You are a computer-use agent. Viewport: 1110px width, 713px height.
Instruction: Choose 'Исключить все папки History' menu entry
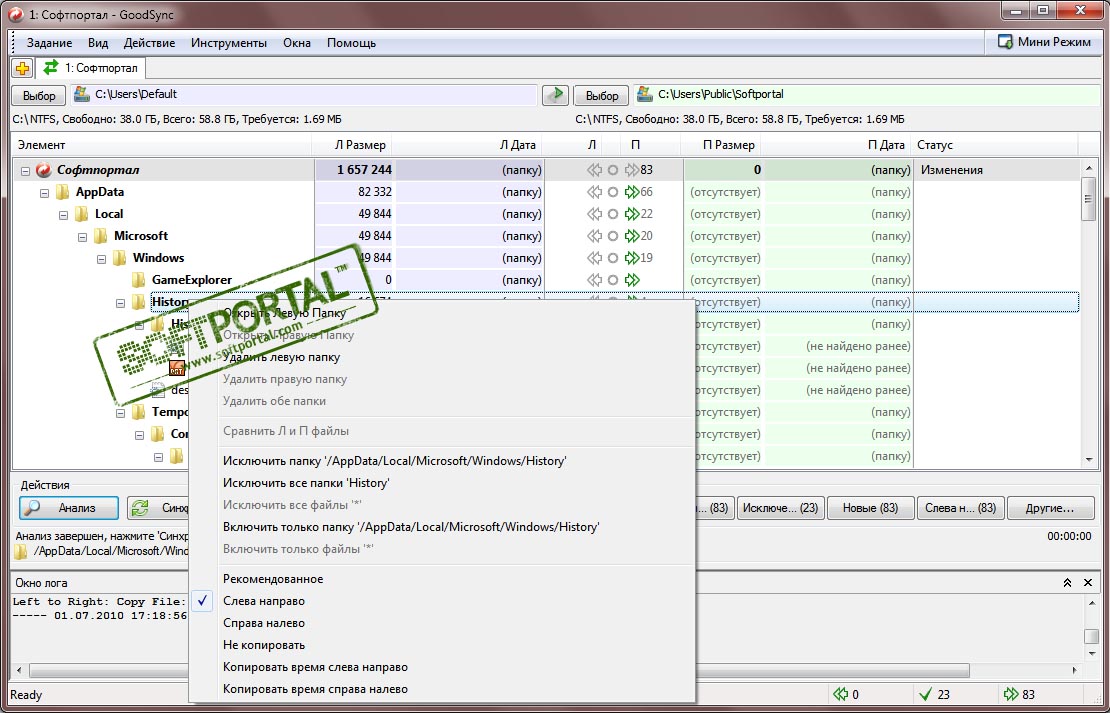point(442,483)
